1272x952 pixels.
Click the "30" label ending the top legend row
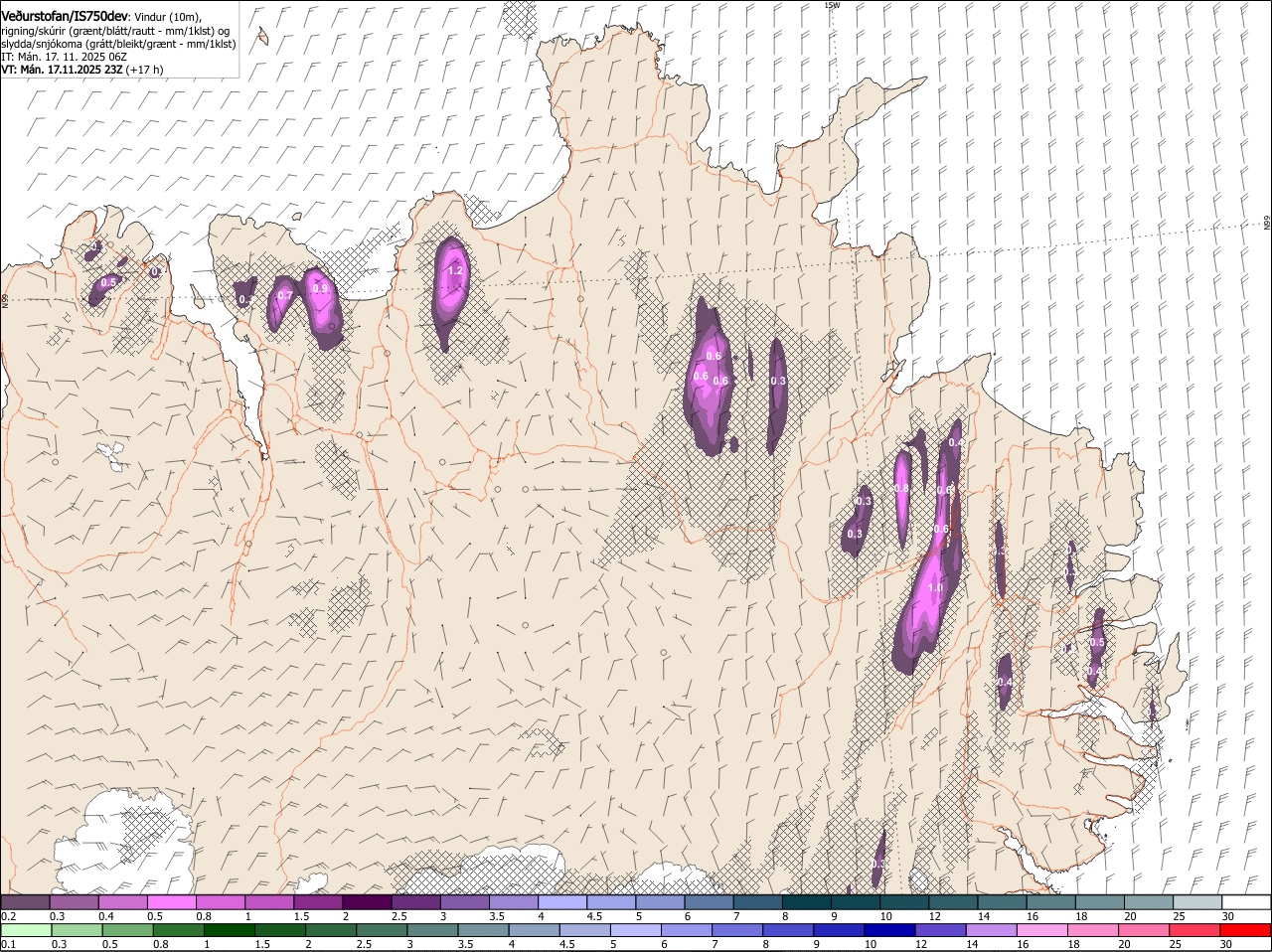(1227, 916)
